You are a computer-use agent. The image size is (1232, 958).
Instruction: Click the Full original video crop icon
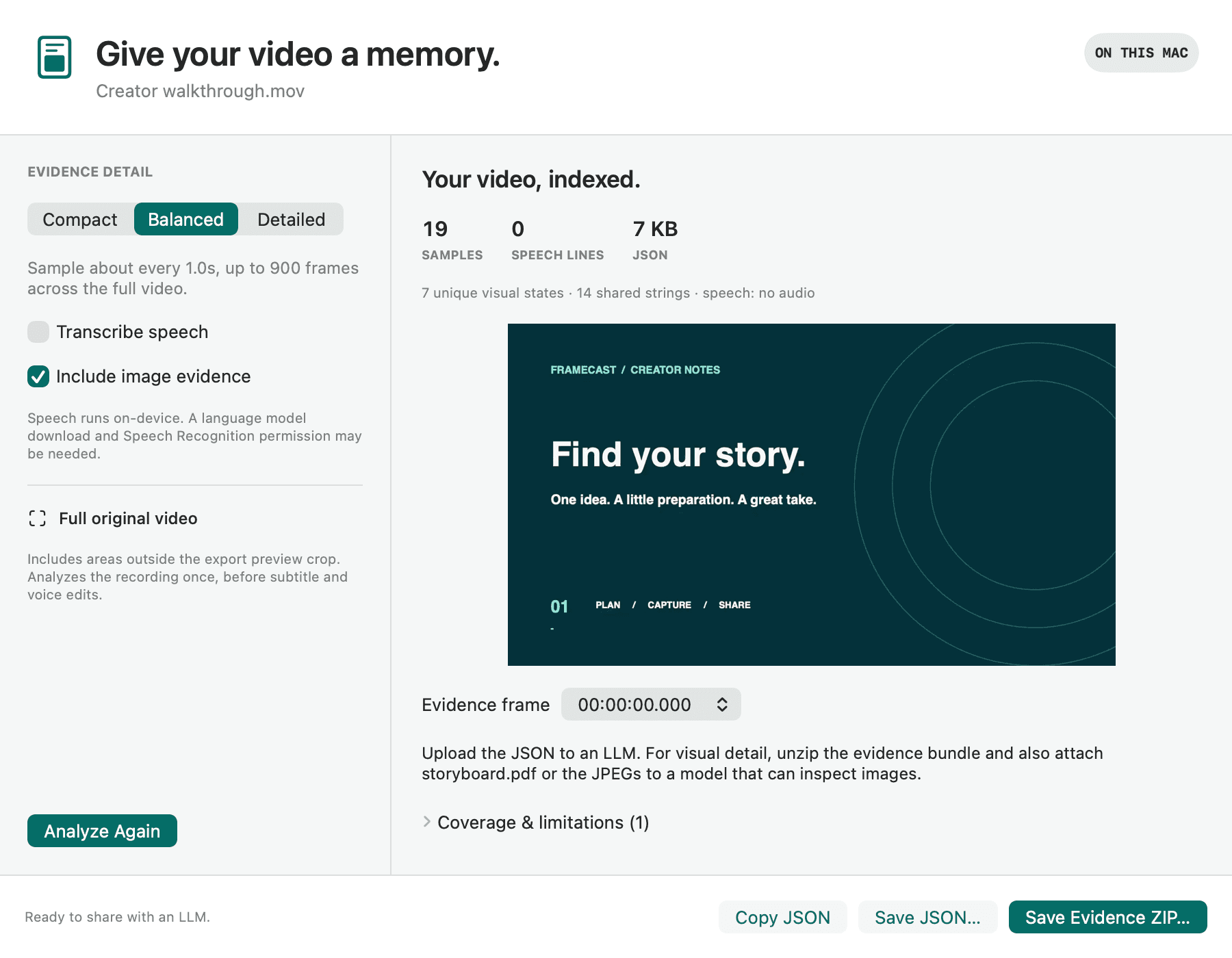38,519
